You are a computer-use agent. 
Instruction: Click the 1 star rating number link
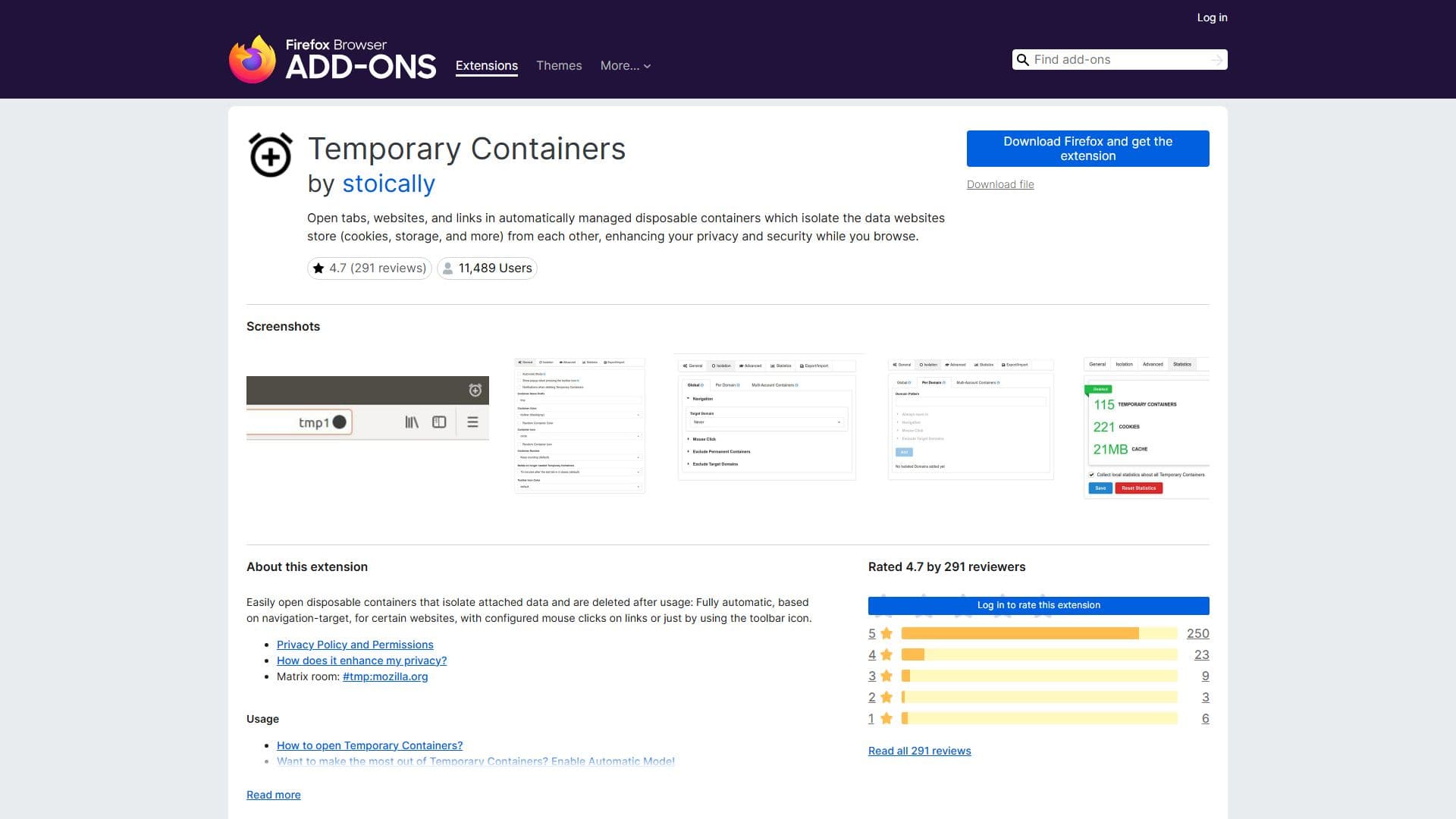click(871, 718)
